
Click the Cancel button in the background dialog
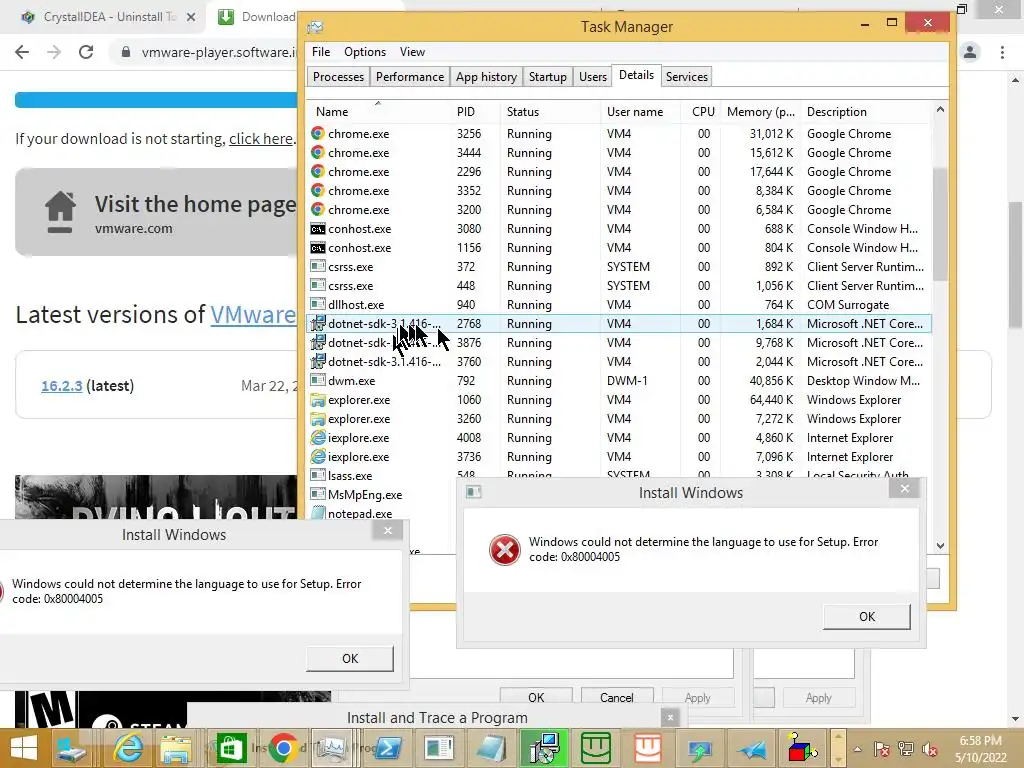616,697
